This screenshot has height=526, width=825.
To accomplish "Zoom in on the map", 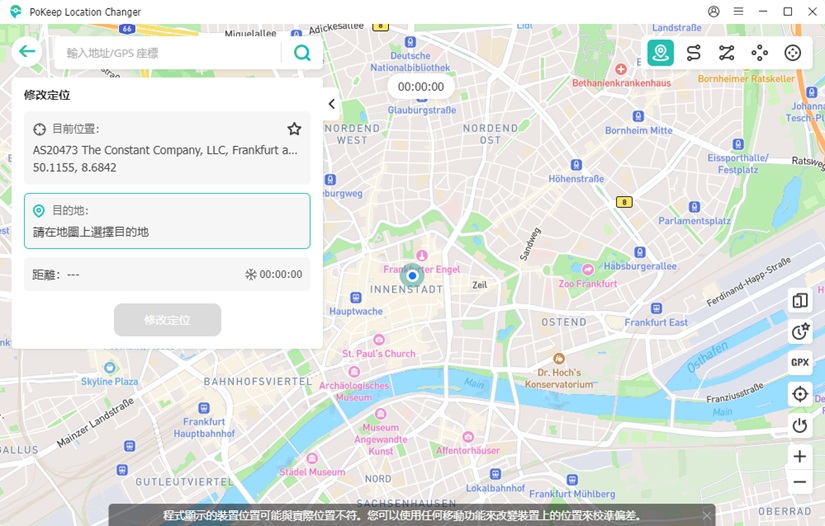I will (x=799, y=456).
